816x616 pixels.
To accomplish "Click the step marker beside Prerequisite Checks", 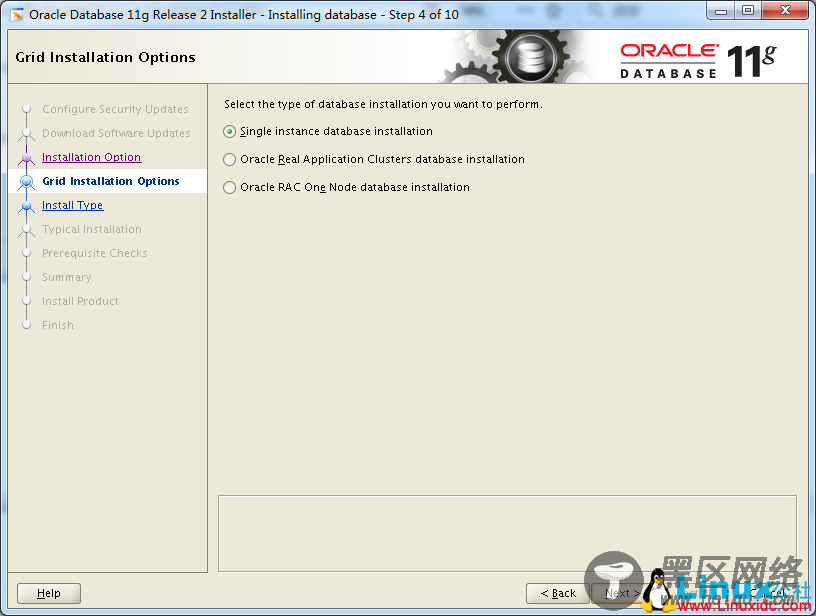I will click(x=27, y=253).
